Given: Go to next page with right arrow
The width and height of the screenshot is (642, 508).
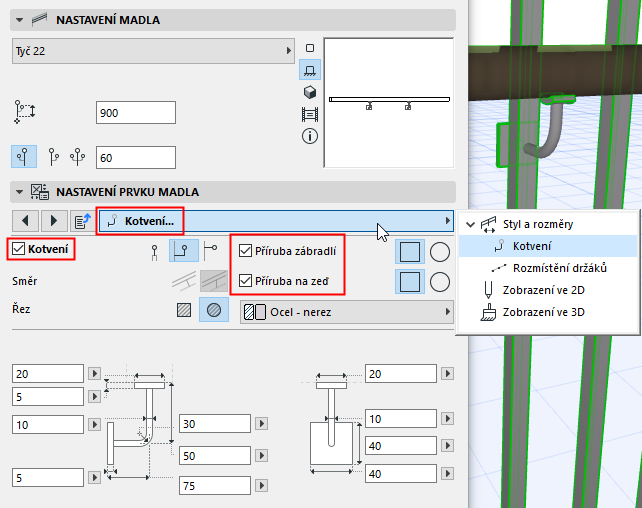Looking at the screenshot, I should tap(54, 221).
